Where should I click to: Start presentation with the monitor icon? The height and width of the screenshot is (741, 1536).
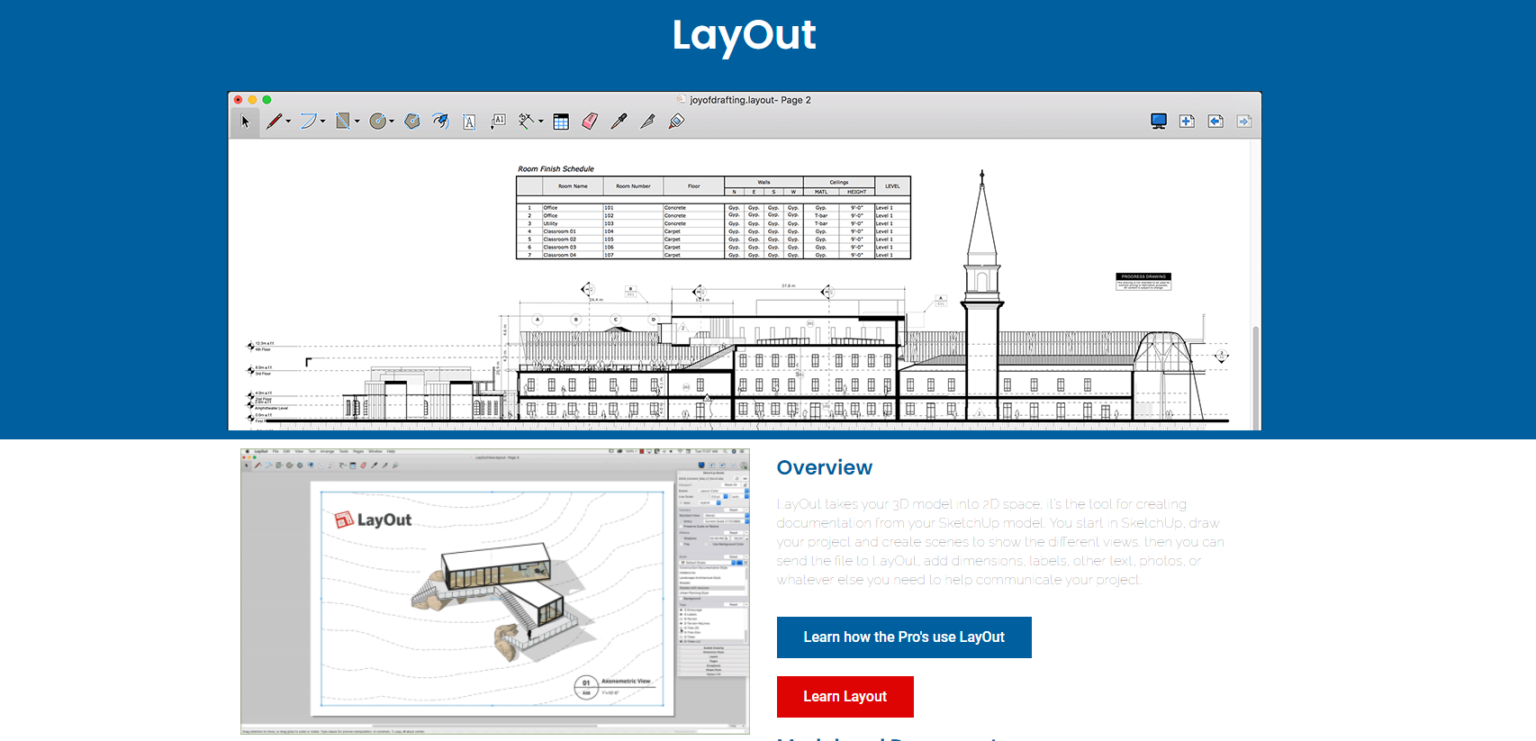point(1158,120)
